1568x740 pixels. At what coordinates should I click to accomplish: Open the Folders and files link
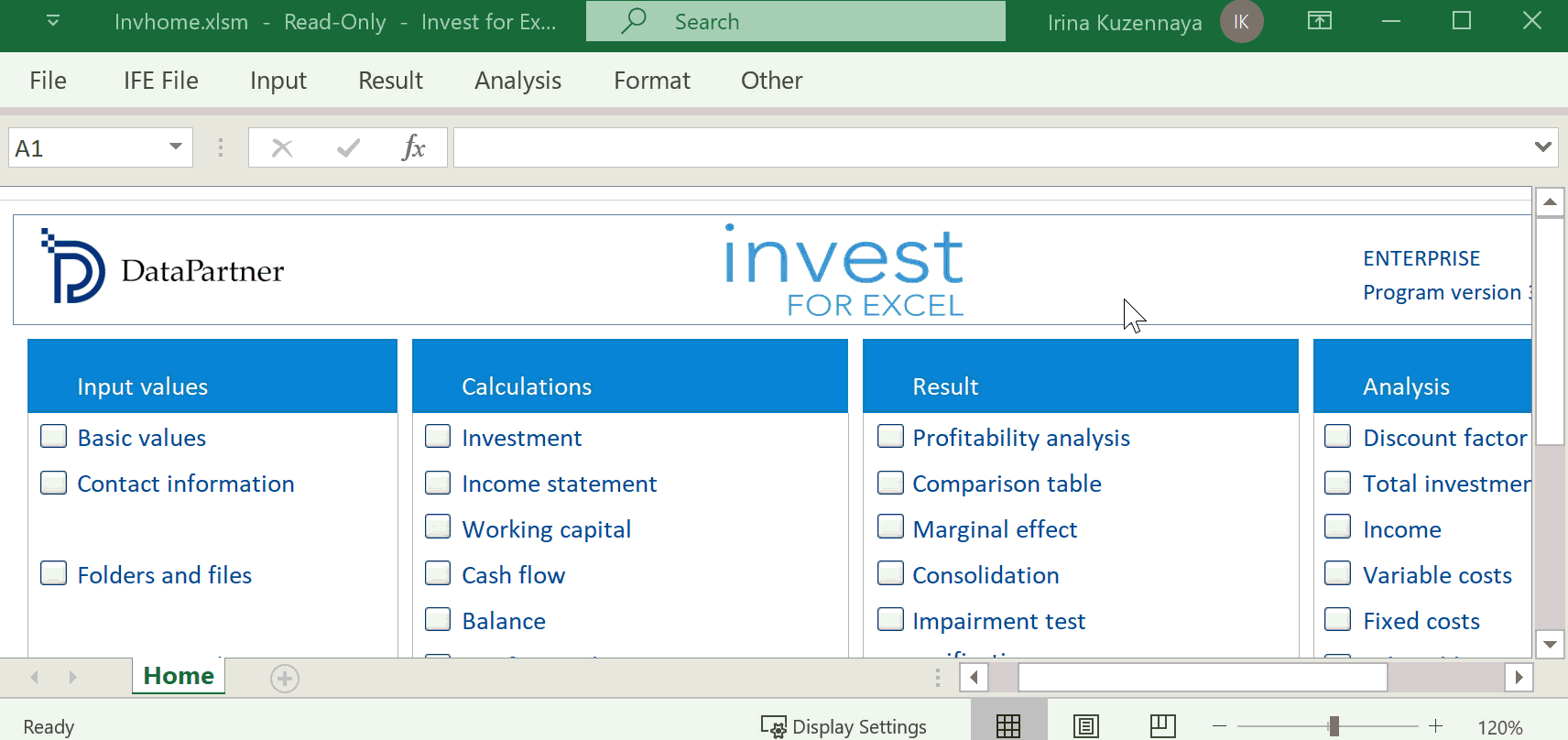[165, 575]
